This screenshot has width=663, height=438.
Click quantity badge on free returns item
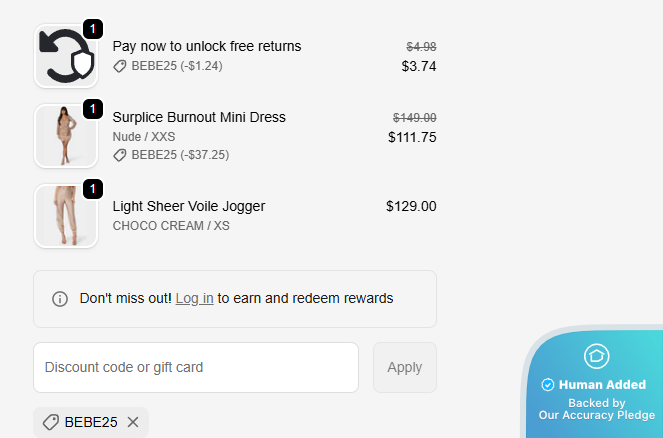tap(93, 29)
